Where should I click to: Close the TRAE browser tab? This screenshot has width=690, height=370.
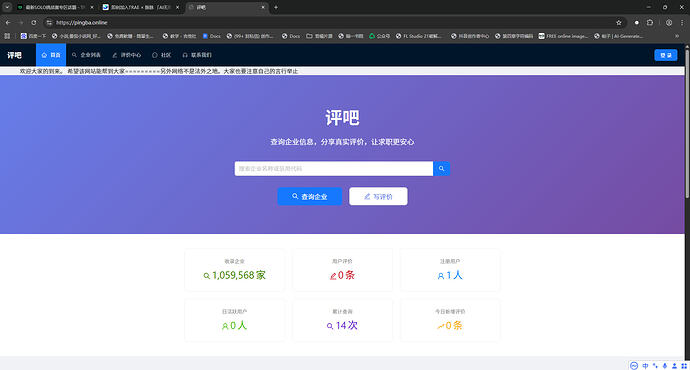click(177, 7)
